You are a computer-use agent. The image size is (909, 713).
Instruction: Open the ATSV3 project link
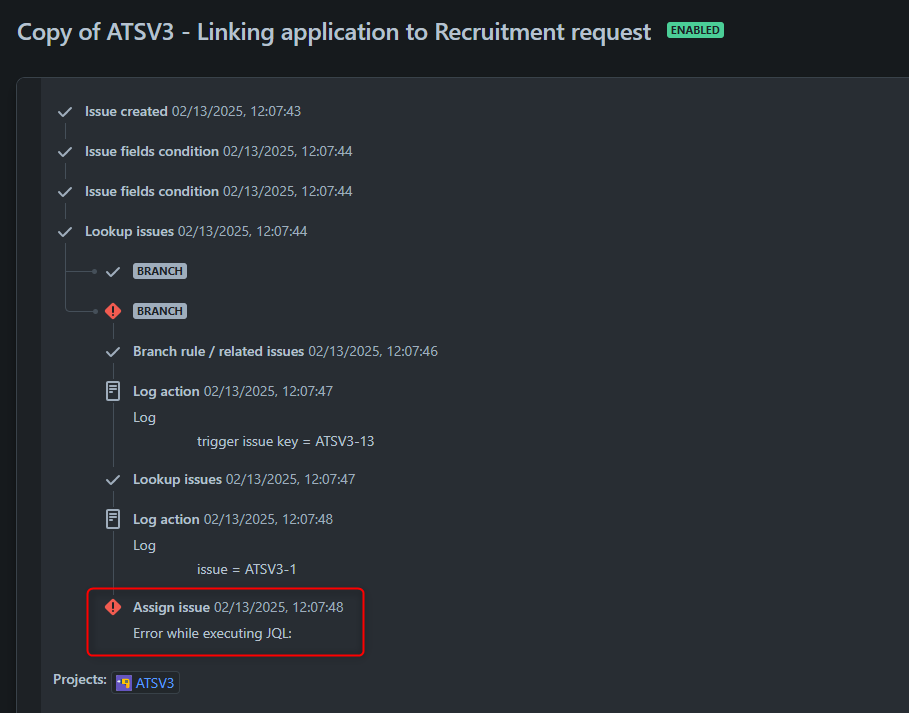pyautogui.click(x=155, y=683)
